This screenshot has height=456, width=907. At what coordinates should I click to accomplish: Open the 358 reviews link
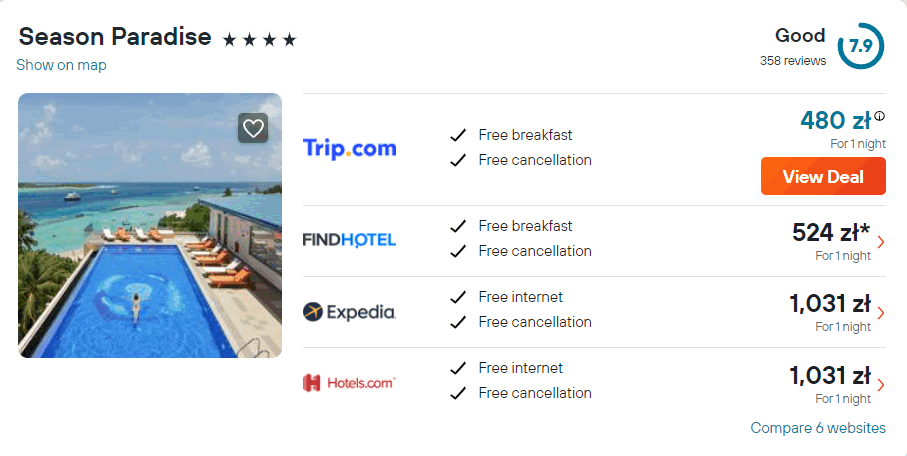click(793, 61)
